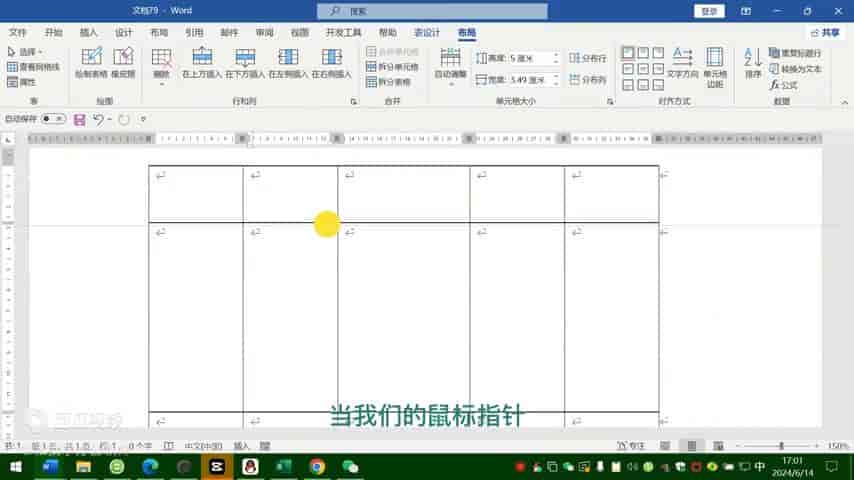Viewport: 854px width, 480px height.
Task: Open the References (引用) tab
Action: click(194, 33)
